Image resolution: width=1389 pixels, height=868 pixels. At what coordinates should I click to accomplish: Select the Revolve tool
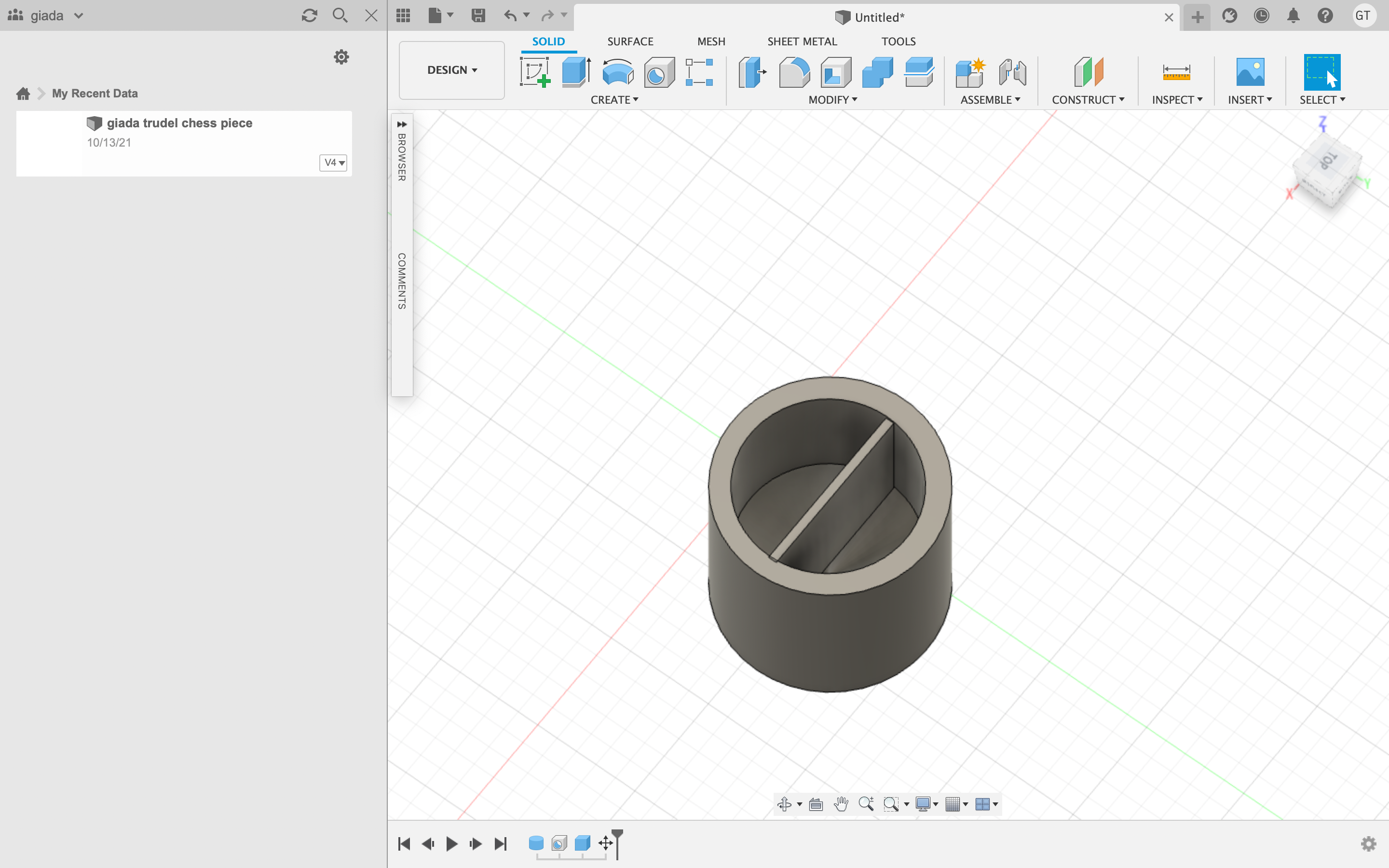click(618, 72)
